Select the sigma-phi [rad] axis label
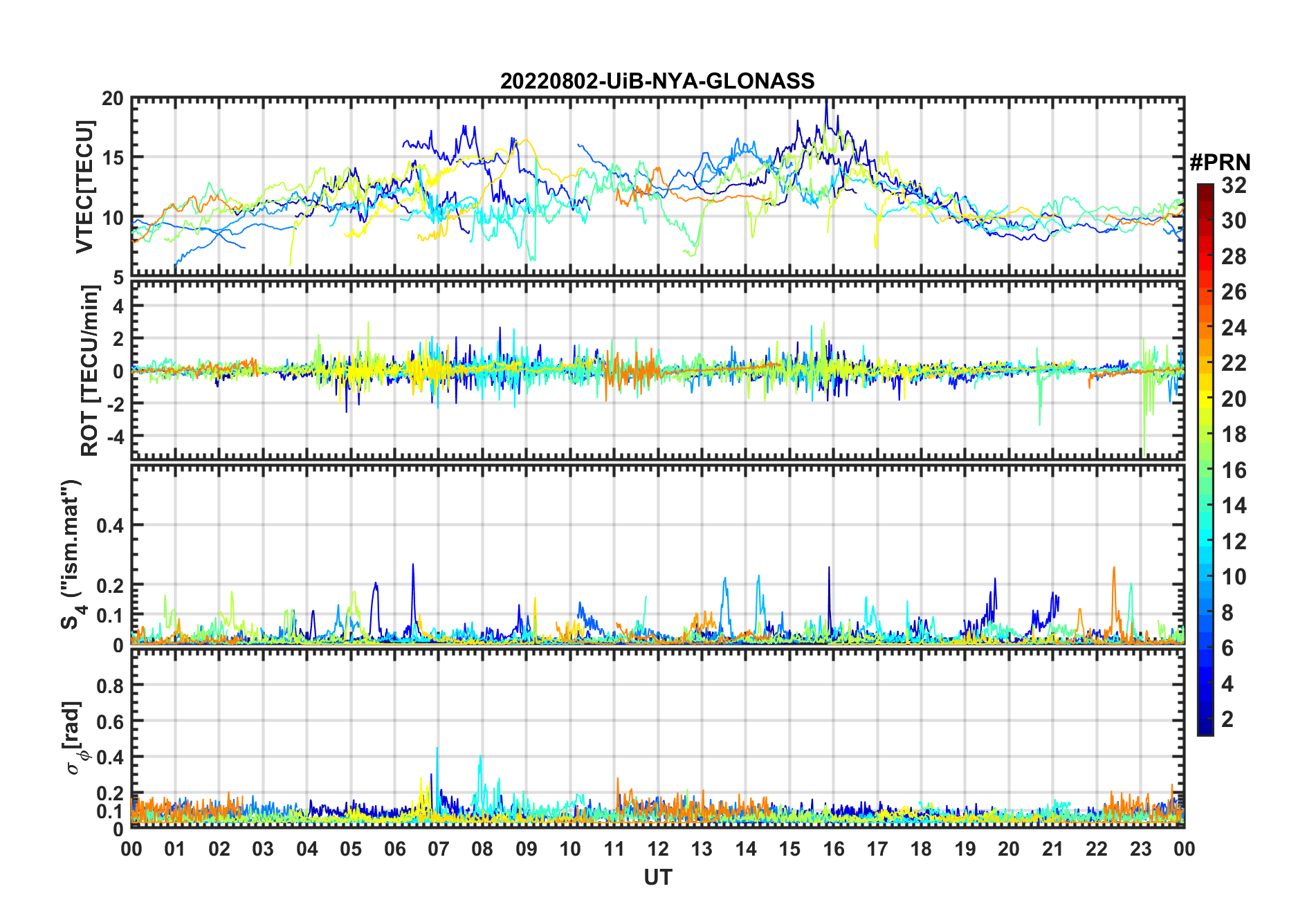 pos(74,738)
